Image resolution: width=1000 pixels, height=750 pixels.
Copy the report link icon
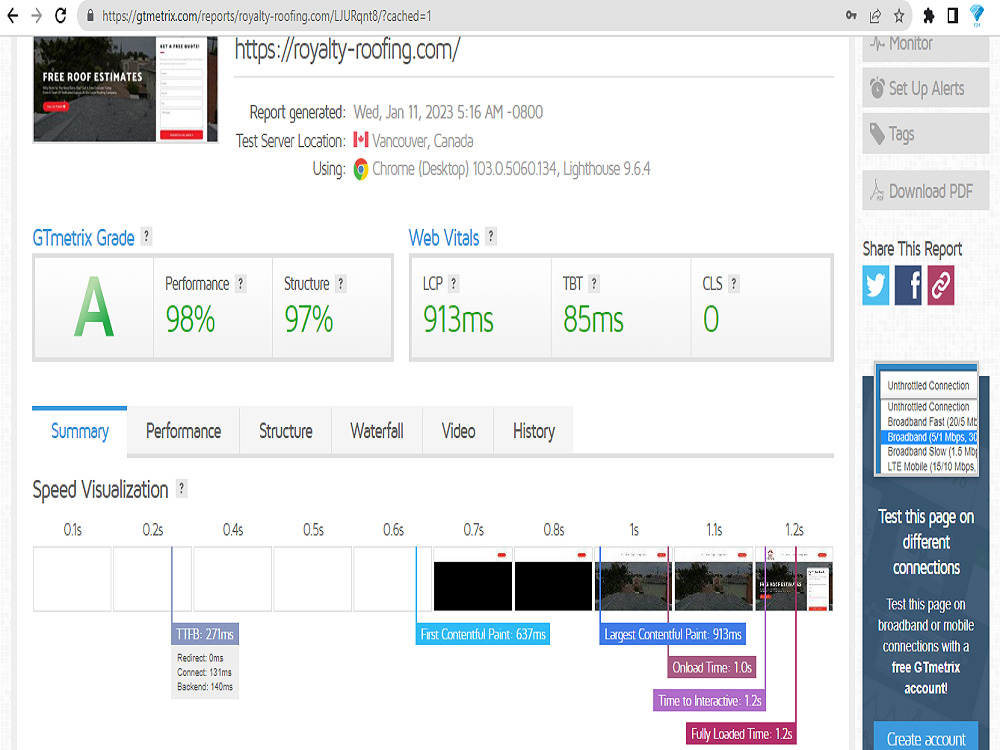(x=941, y=285)
